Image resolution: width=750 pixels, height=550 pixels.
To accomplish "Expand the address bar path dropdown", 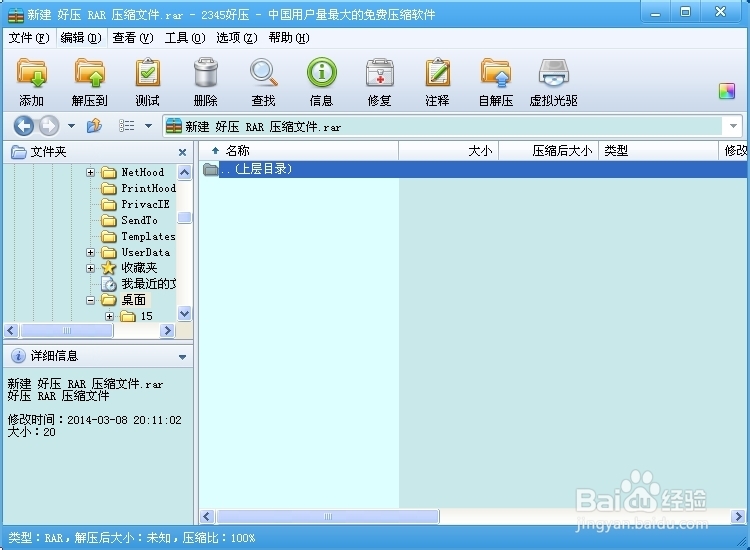I will pyautogui.click(x=733, y=126).
